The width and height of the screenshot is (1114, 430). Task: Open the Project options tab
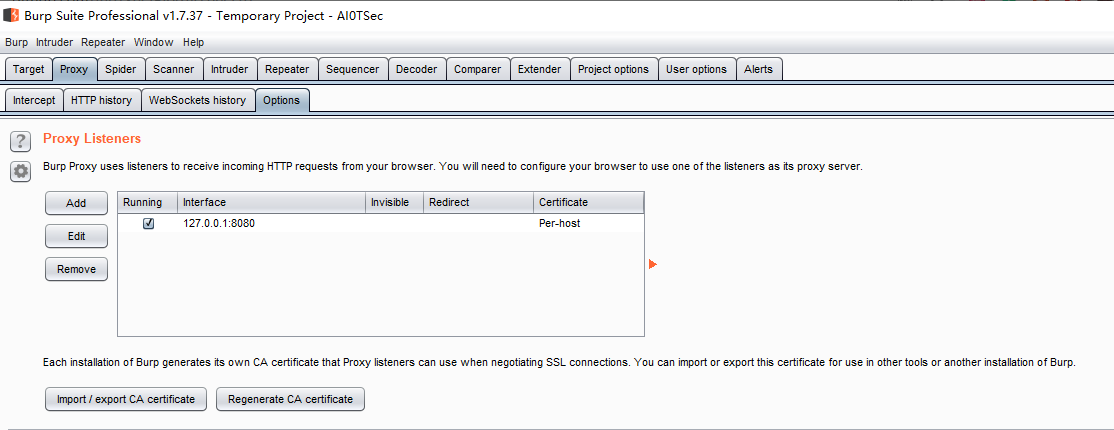614,69
